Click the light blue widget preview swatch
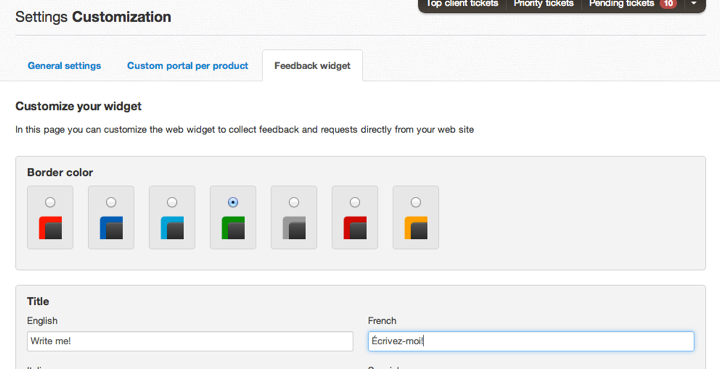Screen dimensions: 720x369 pos(172,228)
